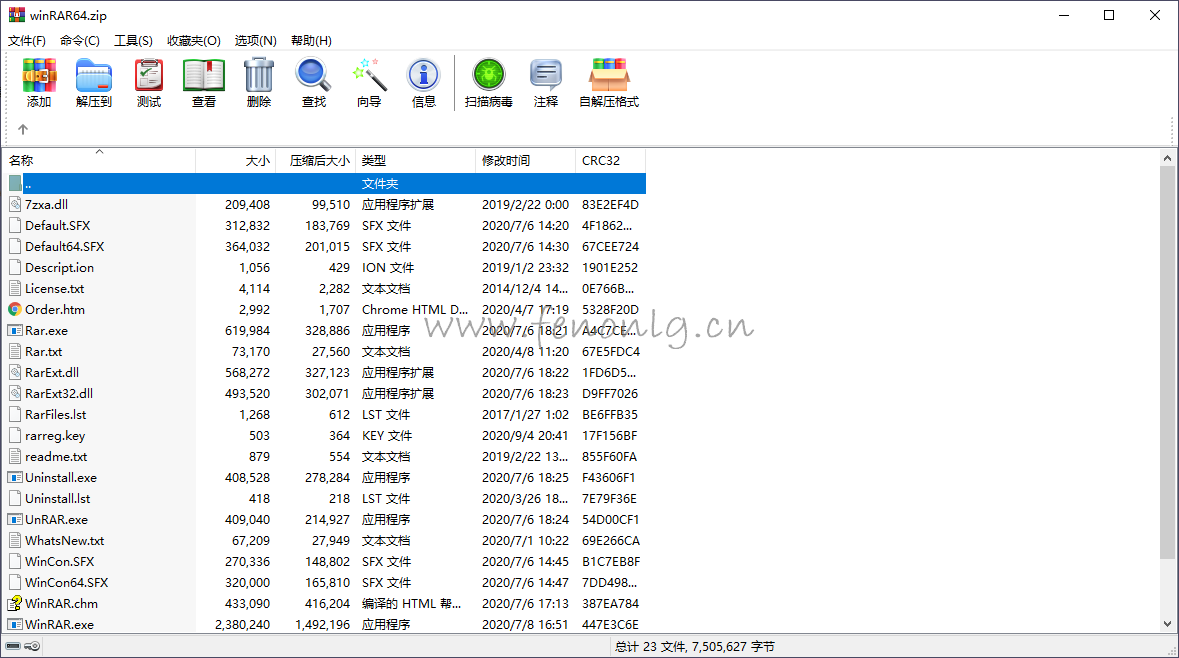Image resolution: width=1179 pixels, height=658 pixels.
Task: Open the Find (查找) magnifier tool
Action: [314, 83]
